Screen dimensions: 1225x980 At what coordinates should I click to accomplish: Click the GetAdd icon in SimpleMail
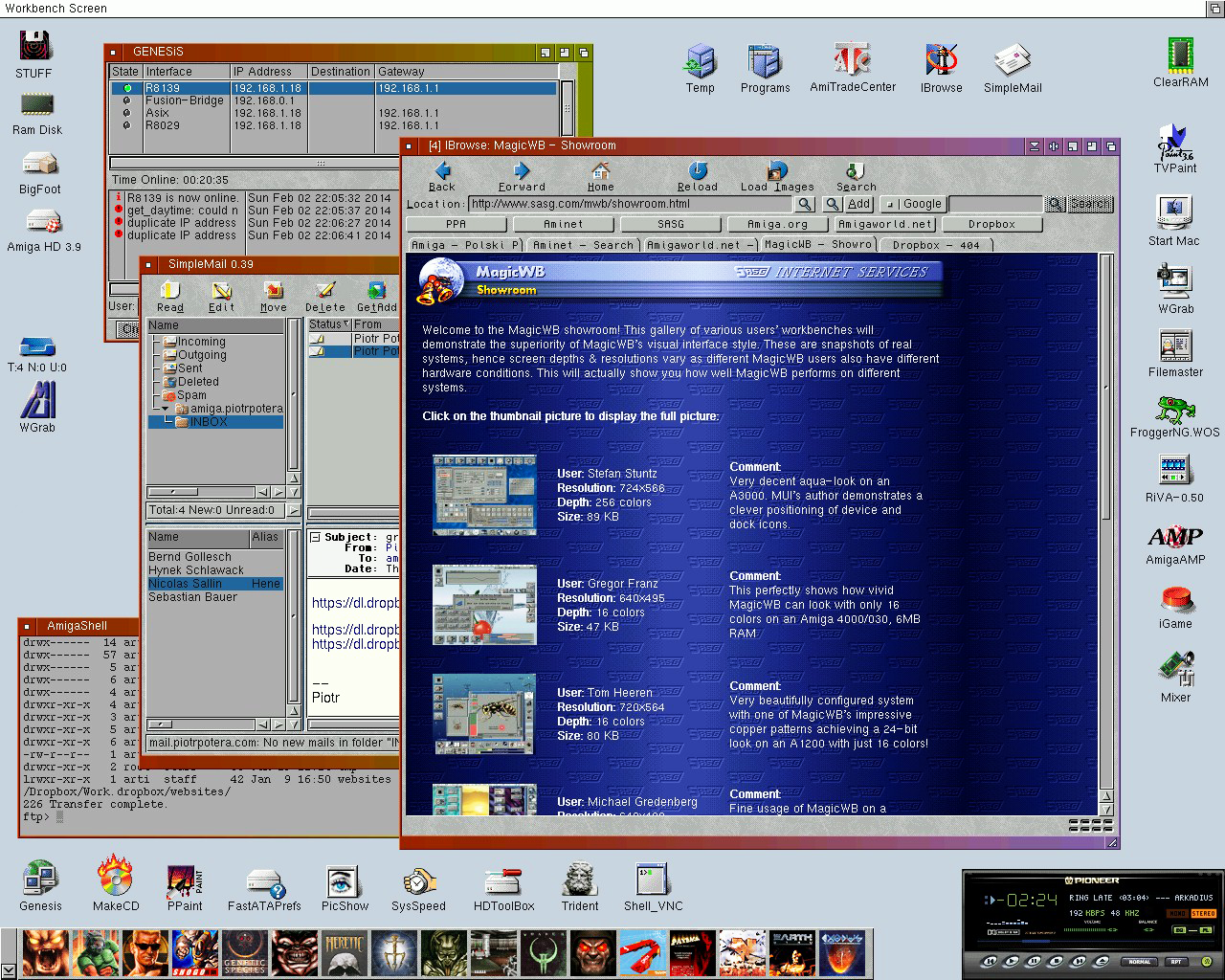tap(377, 297)
